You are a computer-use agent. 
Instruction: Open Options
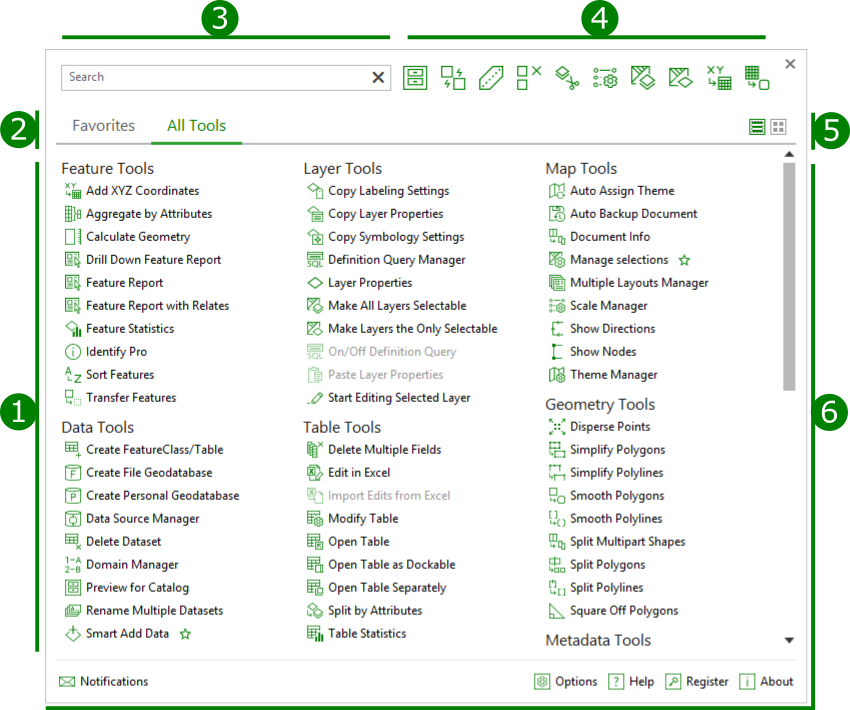coord(566,682)
